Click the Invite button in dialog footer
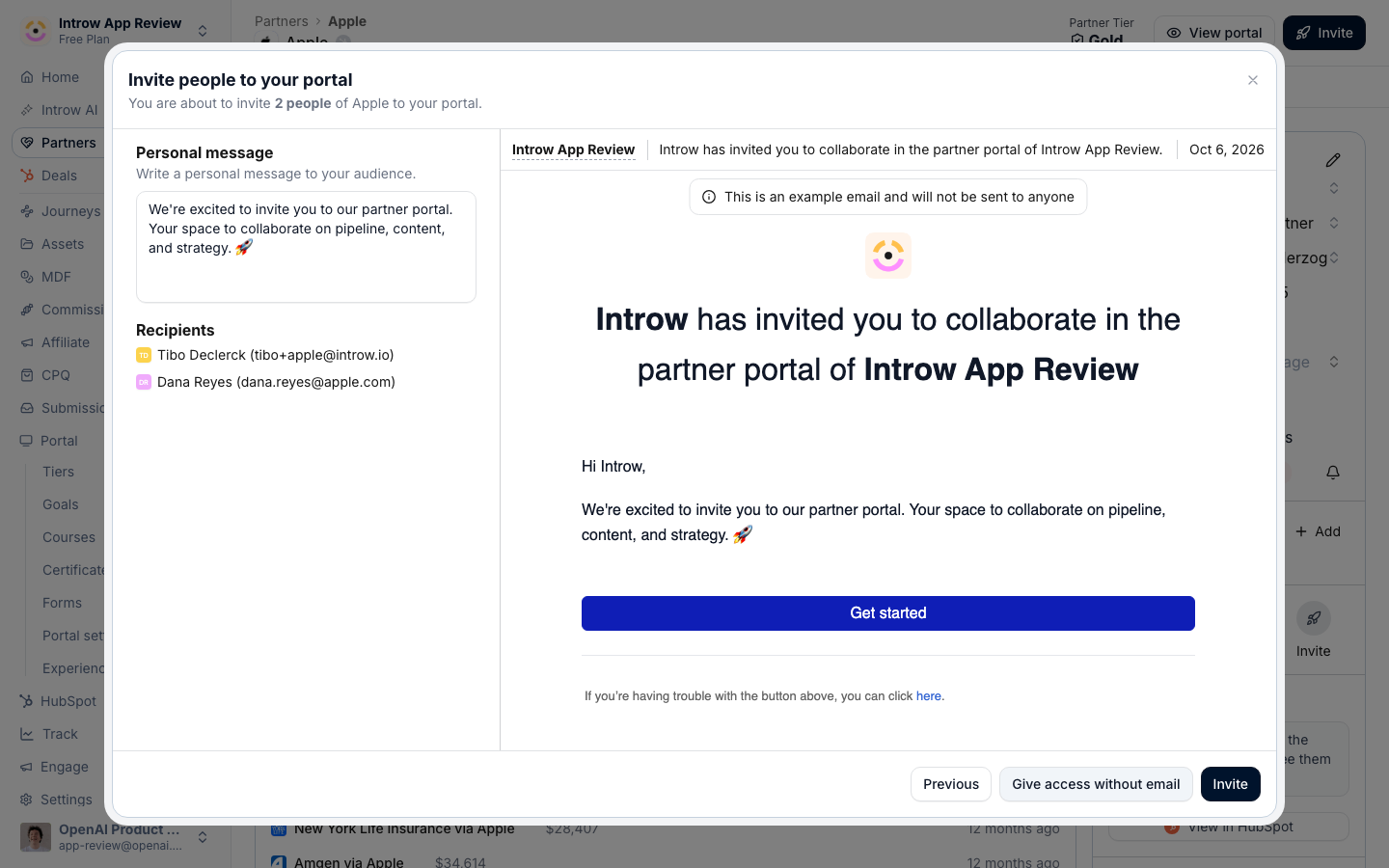 (1230, 784)
